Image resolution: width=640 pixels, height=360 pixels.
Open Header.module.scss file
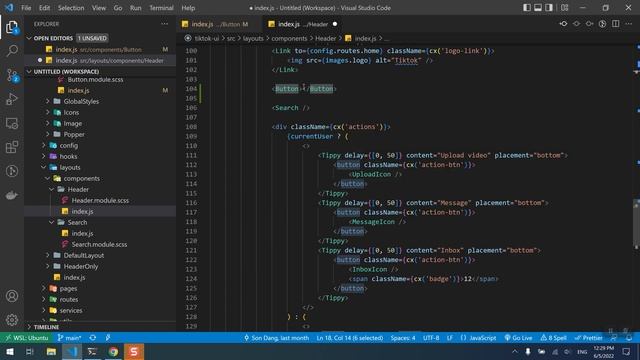tap(100, 200)
